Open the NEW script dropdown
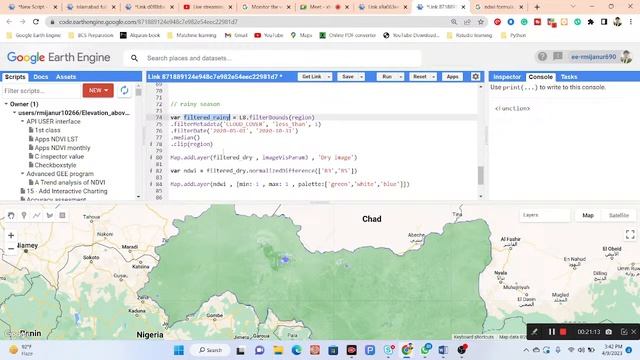Screen dimensions: 640x360 pyautogui.click(x=98, y=90)
